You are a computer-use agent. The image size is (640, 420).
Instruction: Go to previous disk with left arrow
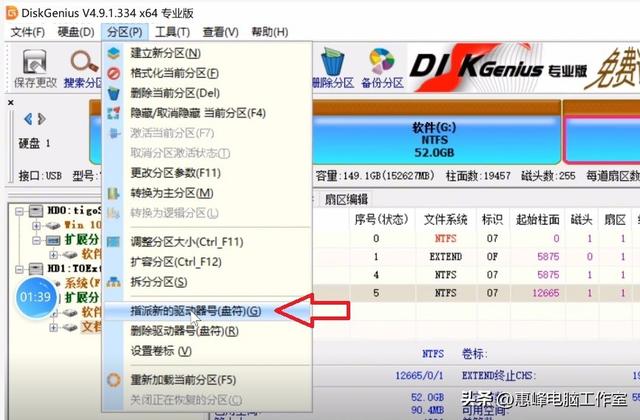click(28, 119)
